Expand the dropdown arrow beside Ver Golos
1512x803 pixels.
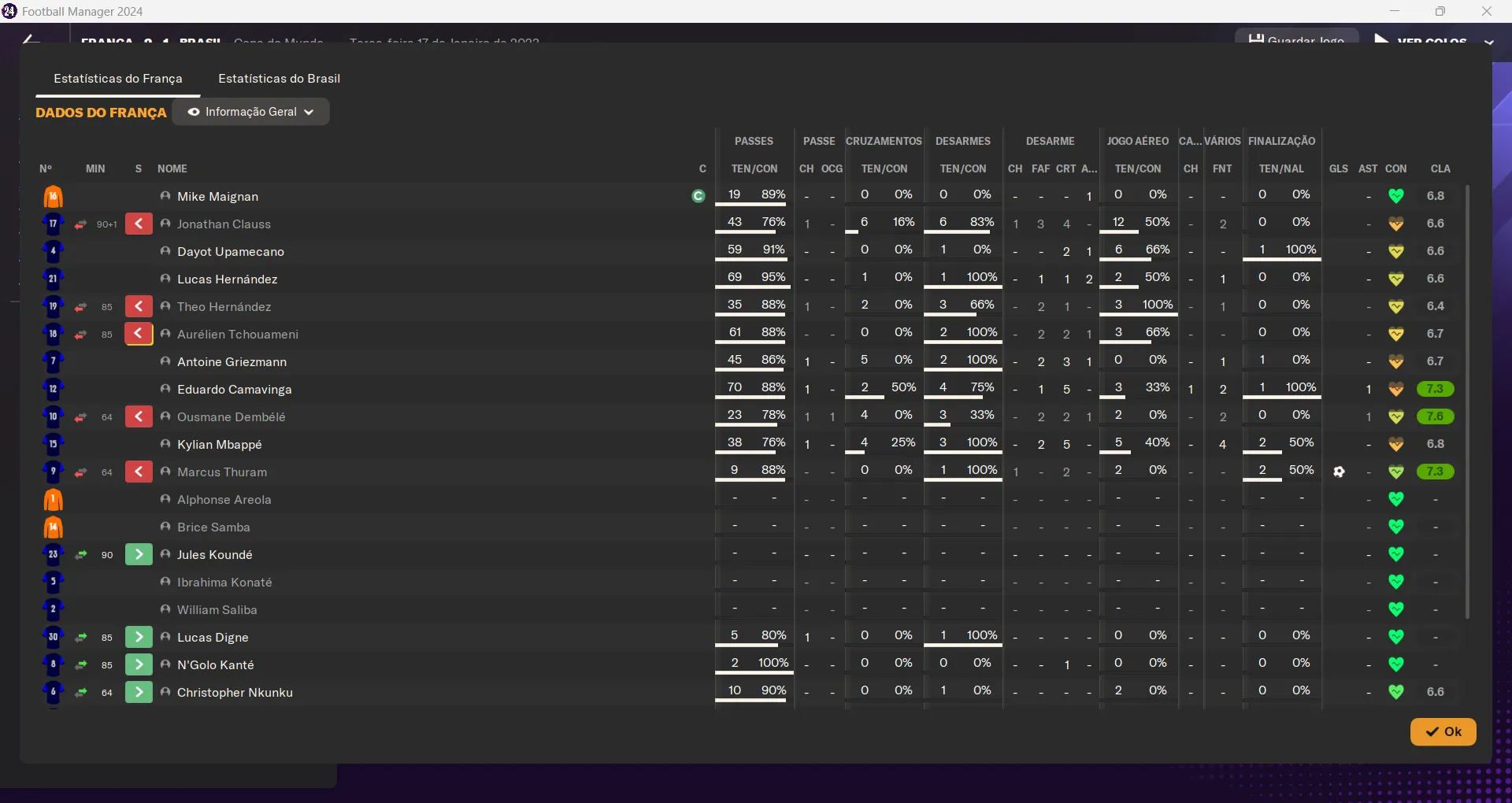[x=1488, y=42]
